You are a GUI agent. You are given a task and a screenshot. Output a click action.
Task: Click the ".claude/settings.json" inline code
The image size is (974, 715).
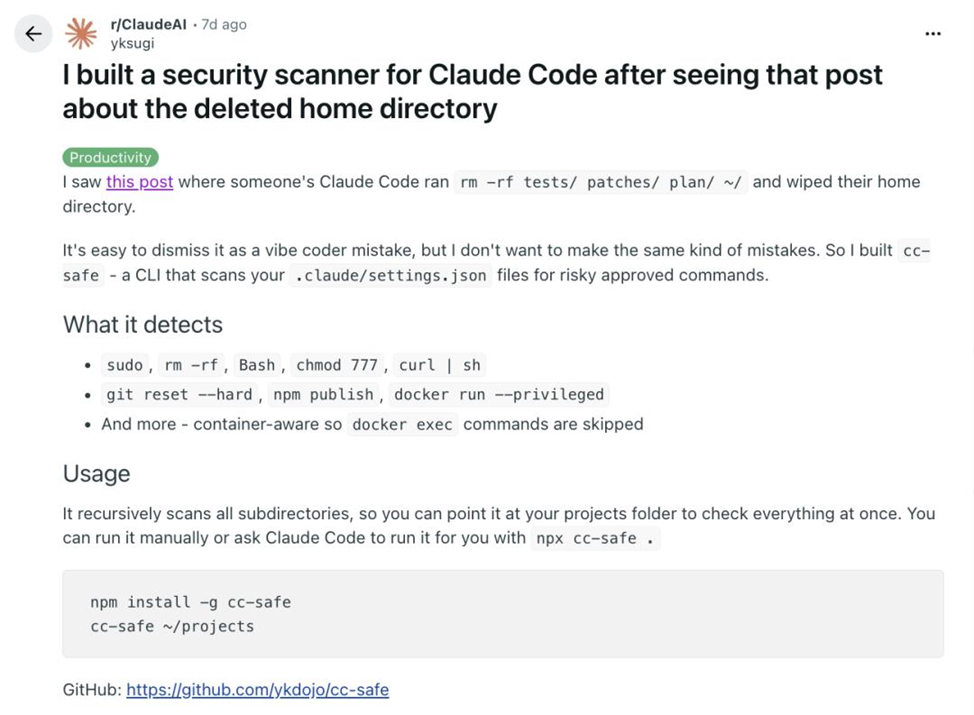point(390,275)
